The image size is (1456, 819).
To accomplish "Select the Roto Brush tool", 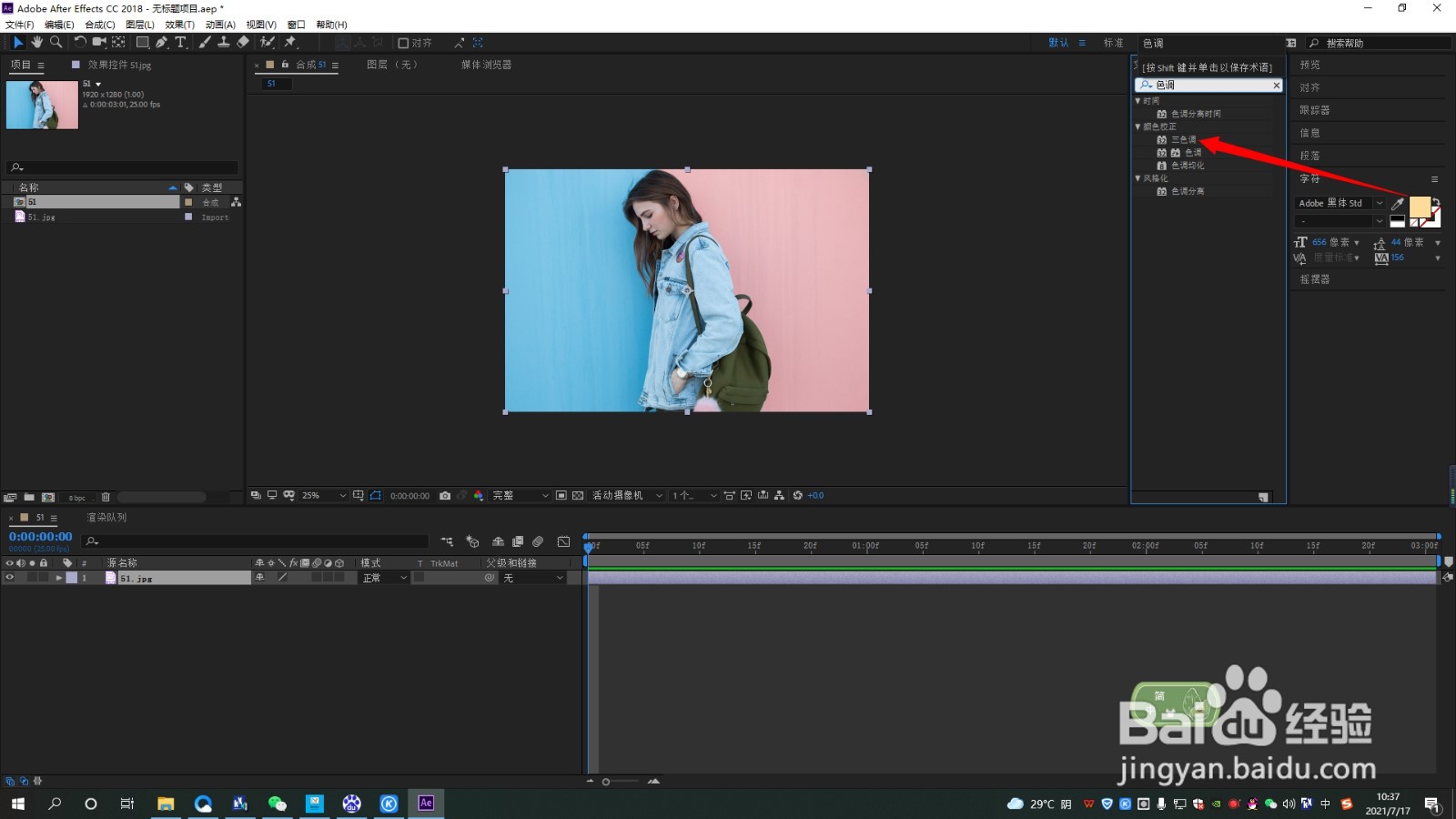I will pyautogui.click(x=268, y=43).
